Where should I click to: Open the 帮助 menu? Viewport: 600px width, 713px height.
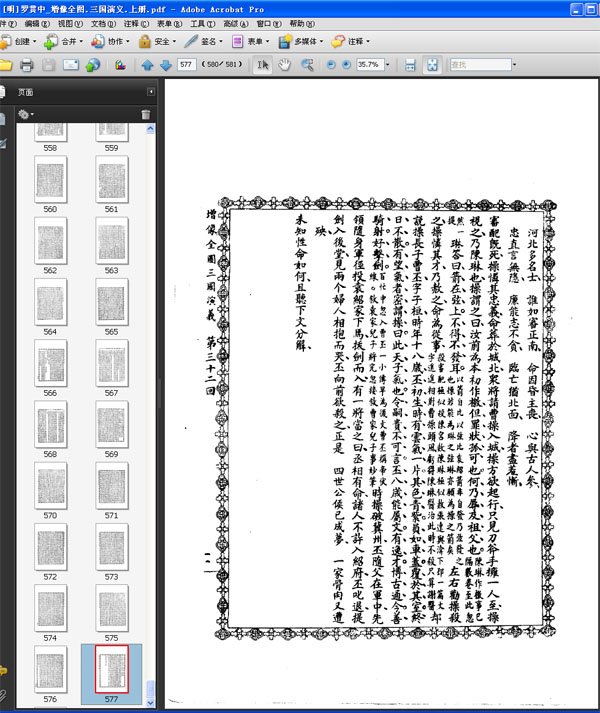coord(302,24)
